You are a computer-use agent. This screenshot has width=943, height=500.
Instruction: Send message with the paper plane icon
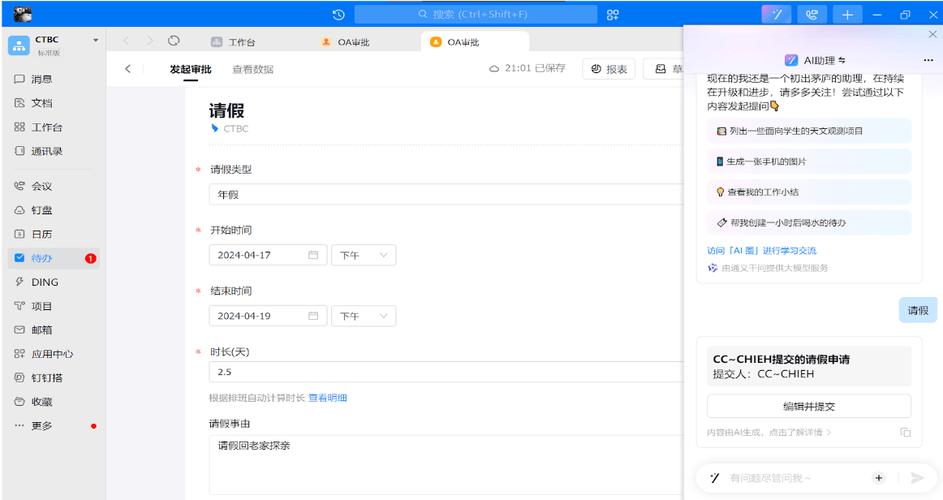click(x=917, y=478)
